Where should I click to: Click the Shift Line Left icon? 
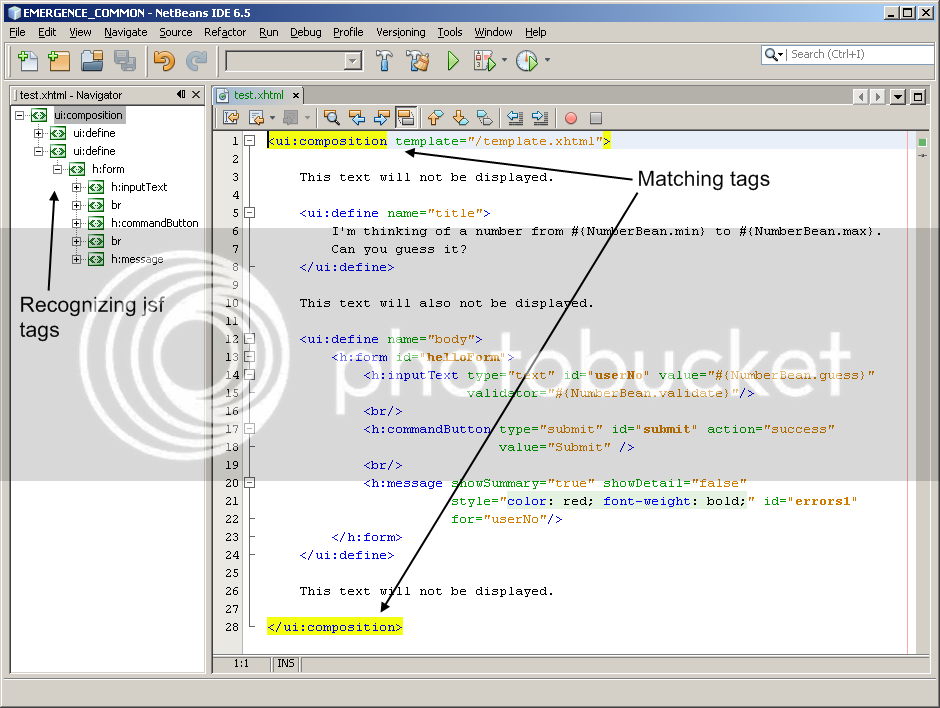pyautogui.click(x=515, y=118)
